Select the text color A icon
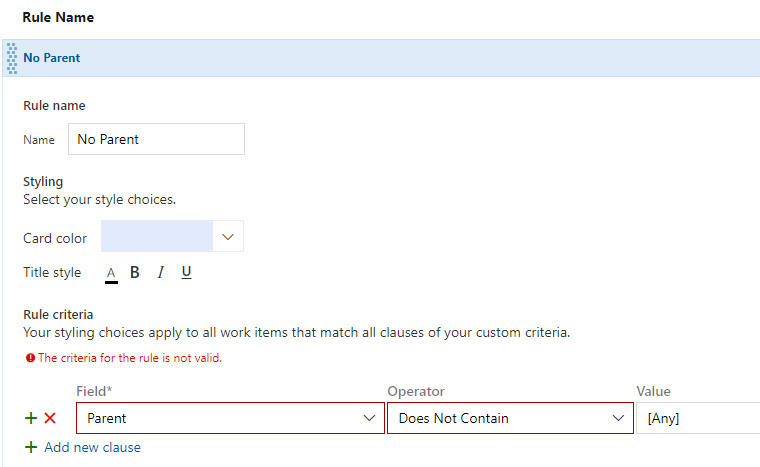 (111, 273)
